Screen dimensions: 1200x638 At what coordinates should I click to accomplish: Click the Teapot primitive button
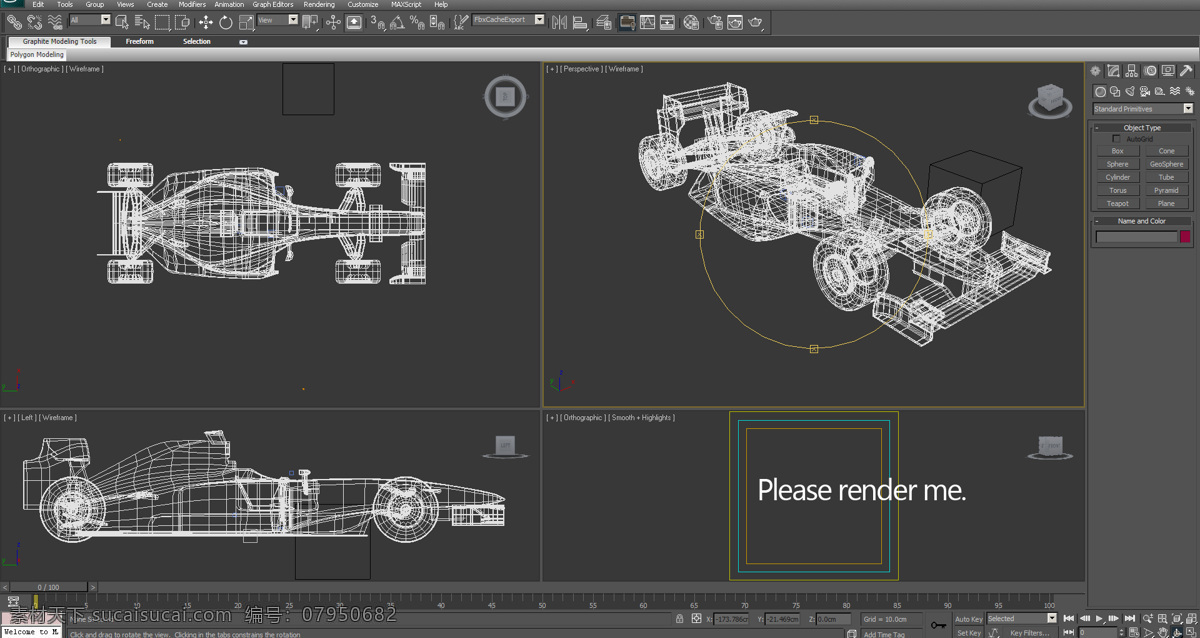click(1118, 203)
